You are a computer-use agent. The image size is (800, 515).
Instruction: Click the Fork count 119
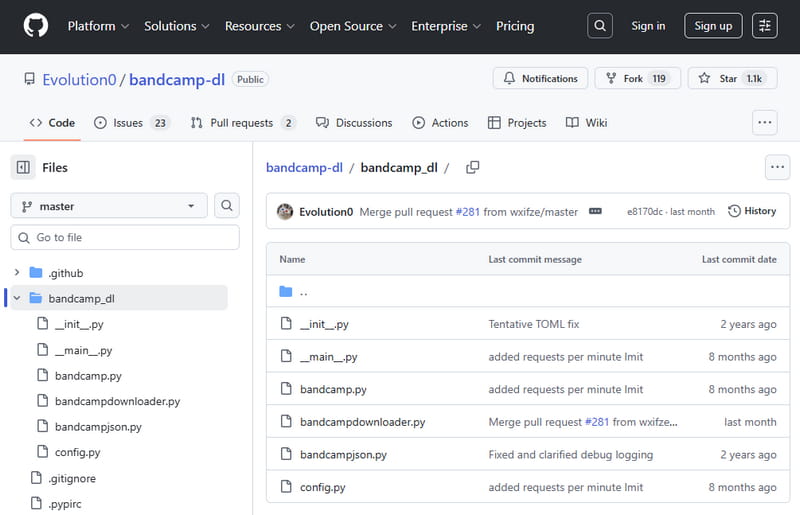[659, 79]
